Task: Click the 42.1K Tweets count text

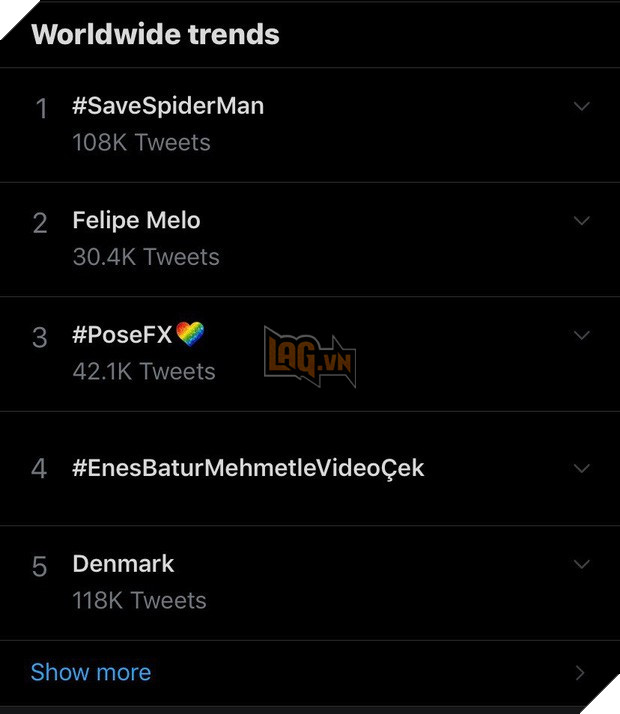Action: coord(144,372)
